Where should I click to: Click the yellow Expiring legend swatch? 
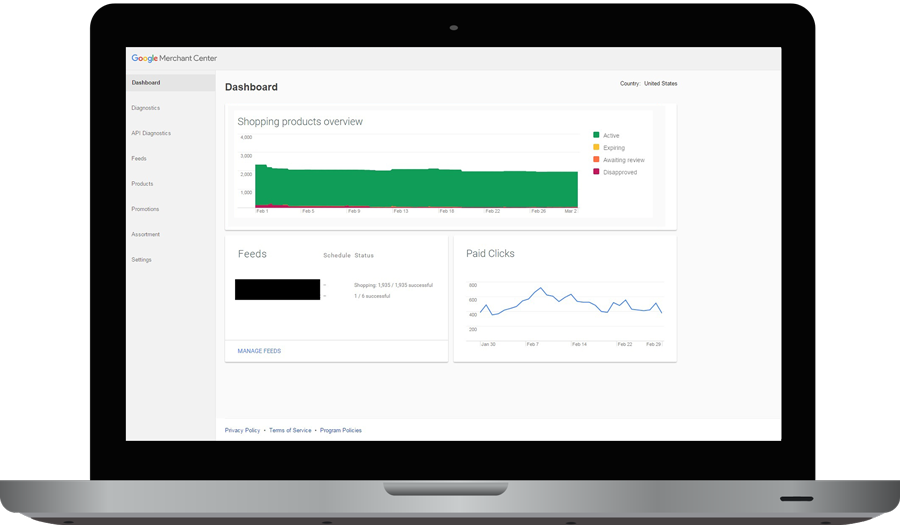click(596, 148)
